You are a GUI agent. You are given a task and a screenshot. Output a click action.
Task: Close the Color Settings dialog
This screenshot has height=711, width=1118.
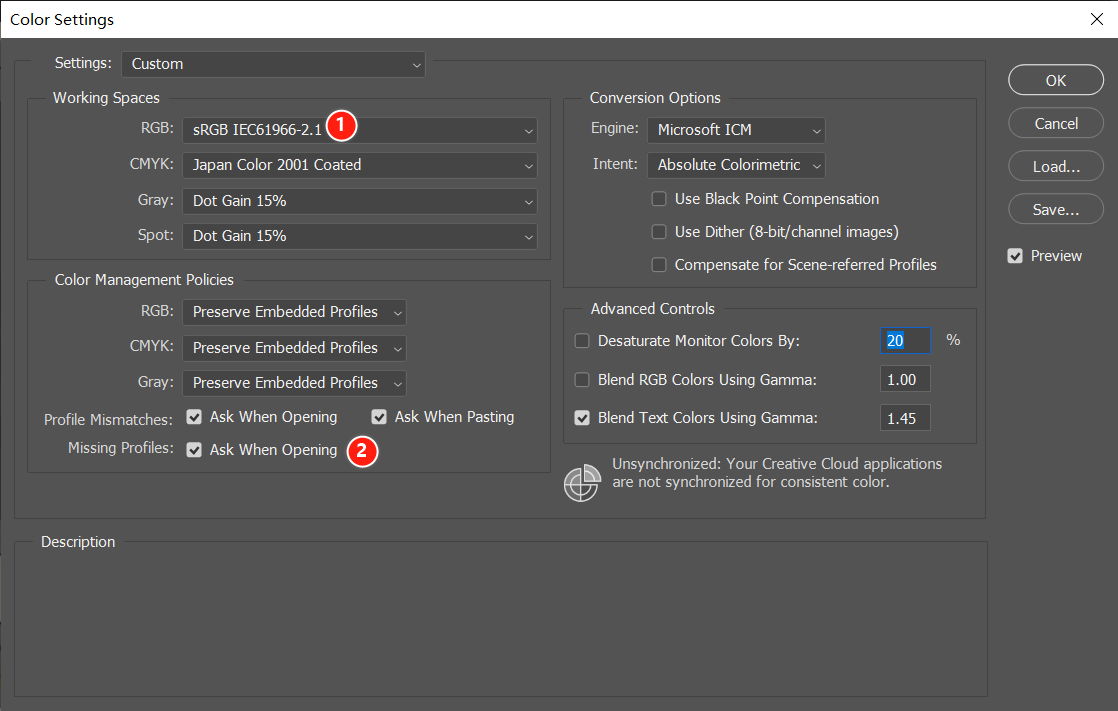point(1097,19)
